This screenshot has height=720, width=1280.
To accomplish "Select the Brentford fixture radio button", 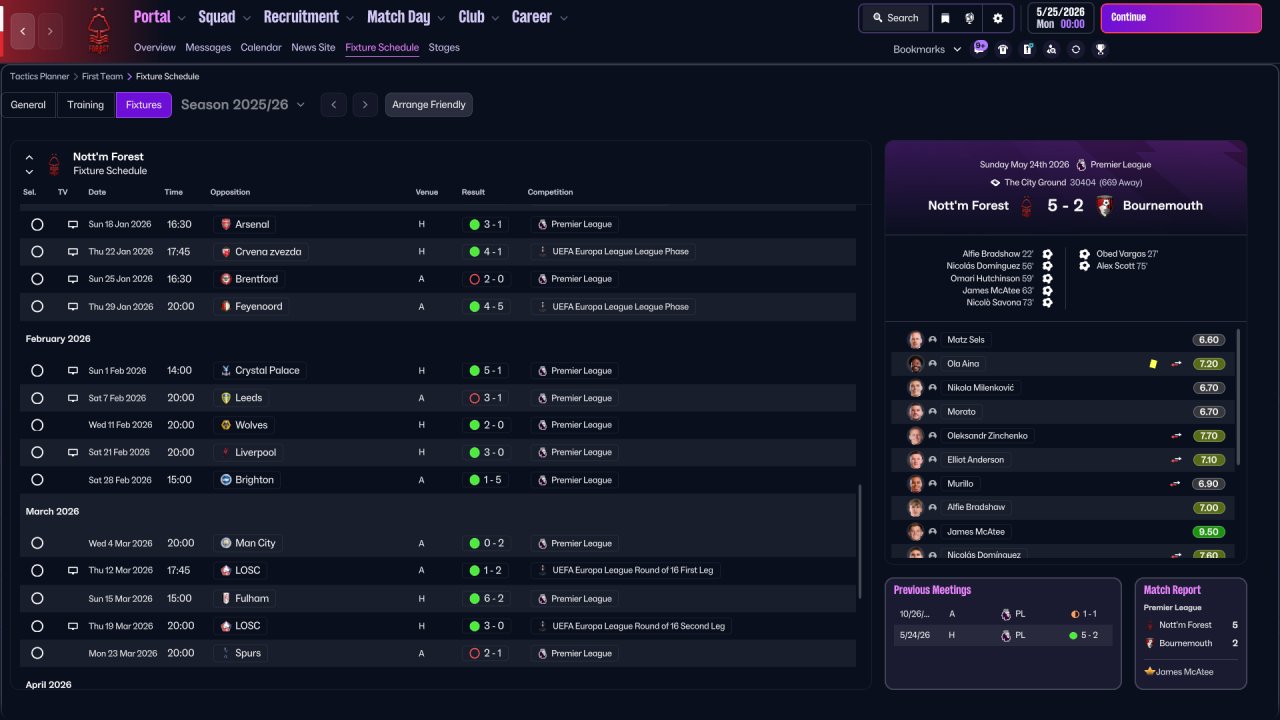I will tap(37, 279).
